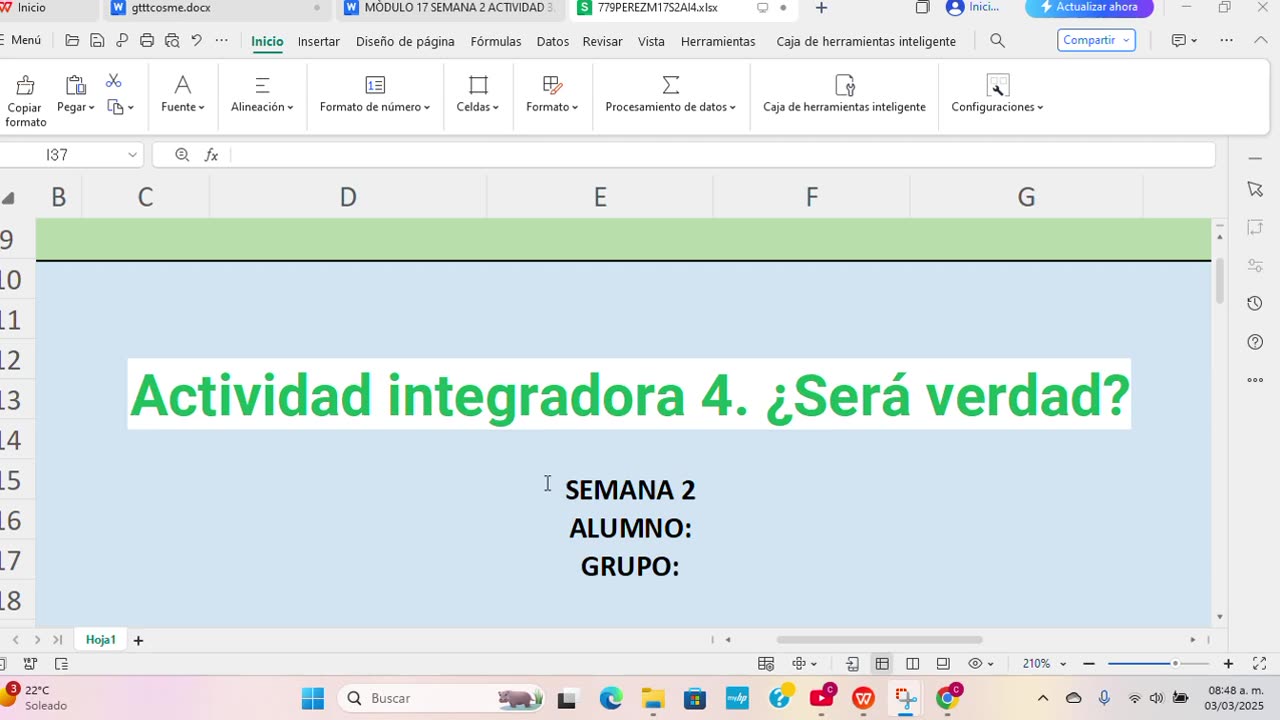Click into the formula bar input

[x=722, y=155]
